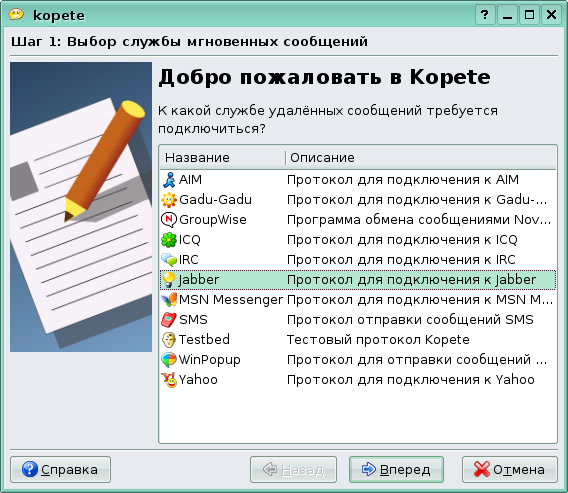Select the Gadu-Gadu protocol name
The width and height of the screenshot is (568, 493).
click(x=216, y=200)
